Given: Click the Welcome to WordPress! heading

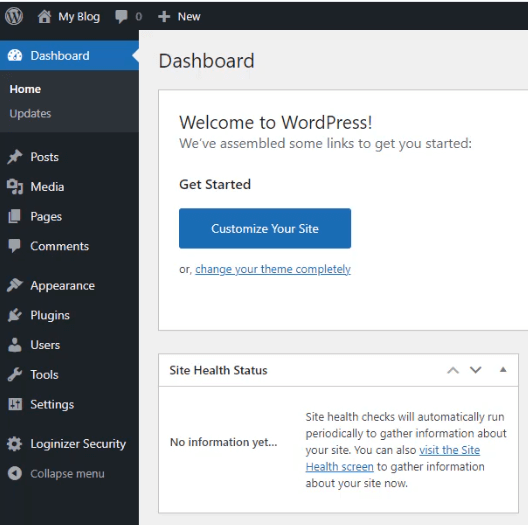Looking at the screenshot, I should pyautogui.click(x=275, y=122).
